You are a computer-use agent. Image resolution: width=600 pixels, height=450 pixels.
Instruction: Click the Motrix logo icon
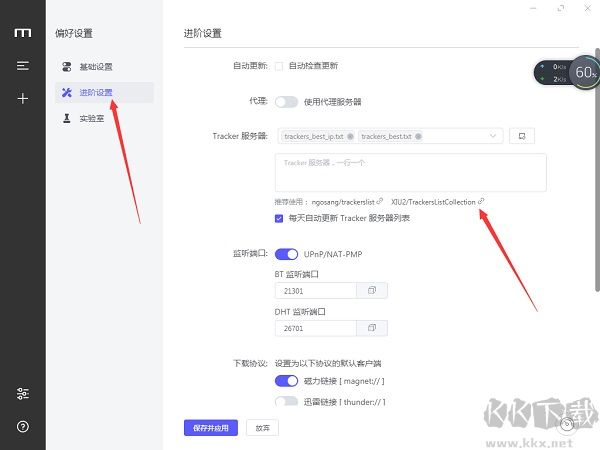(x=23, y=33)
